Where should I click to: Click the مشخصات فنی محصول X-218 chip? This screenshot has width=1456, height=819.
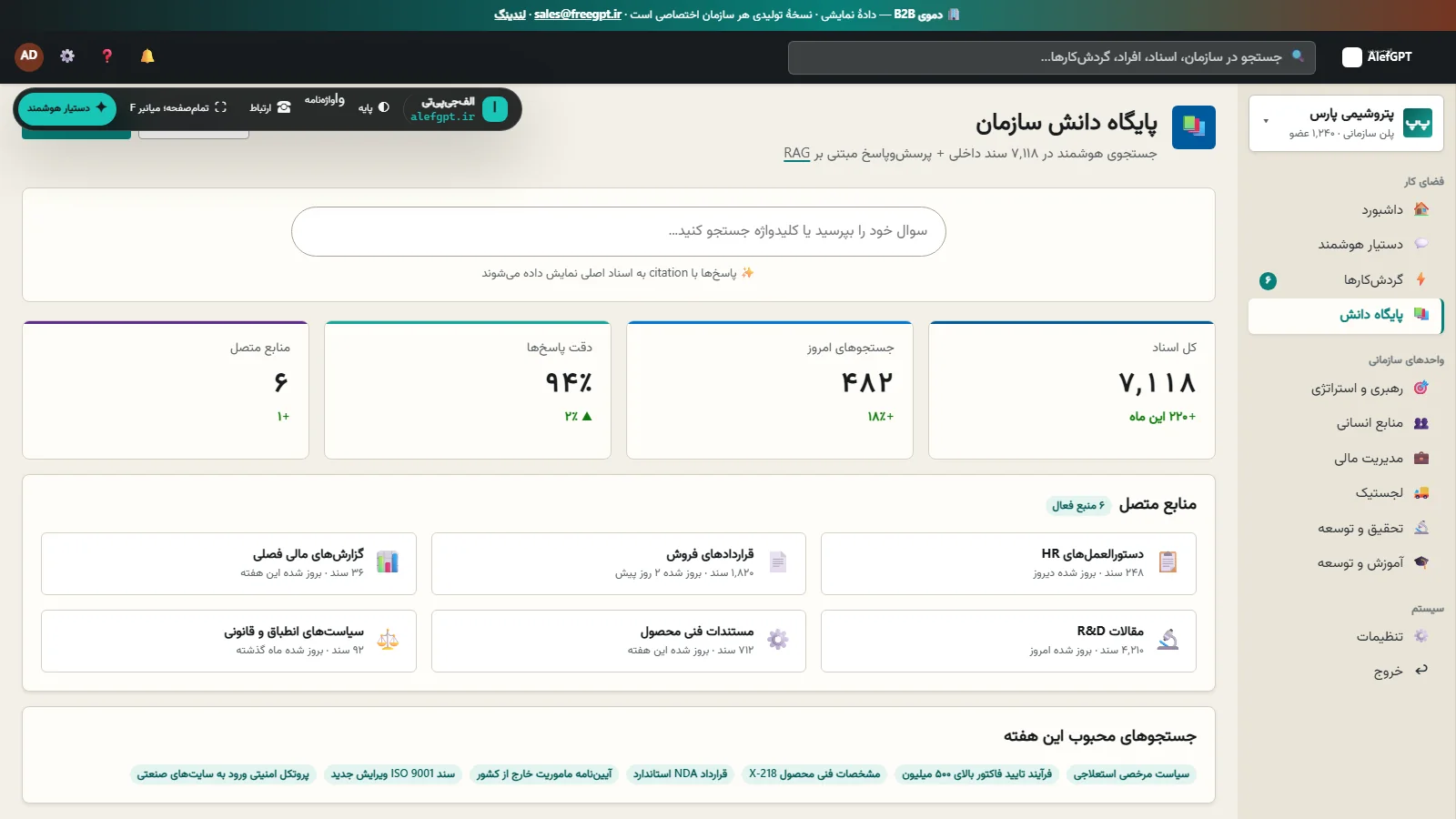[814, 774]
